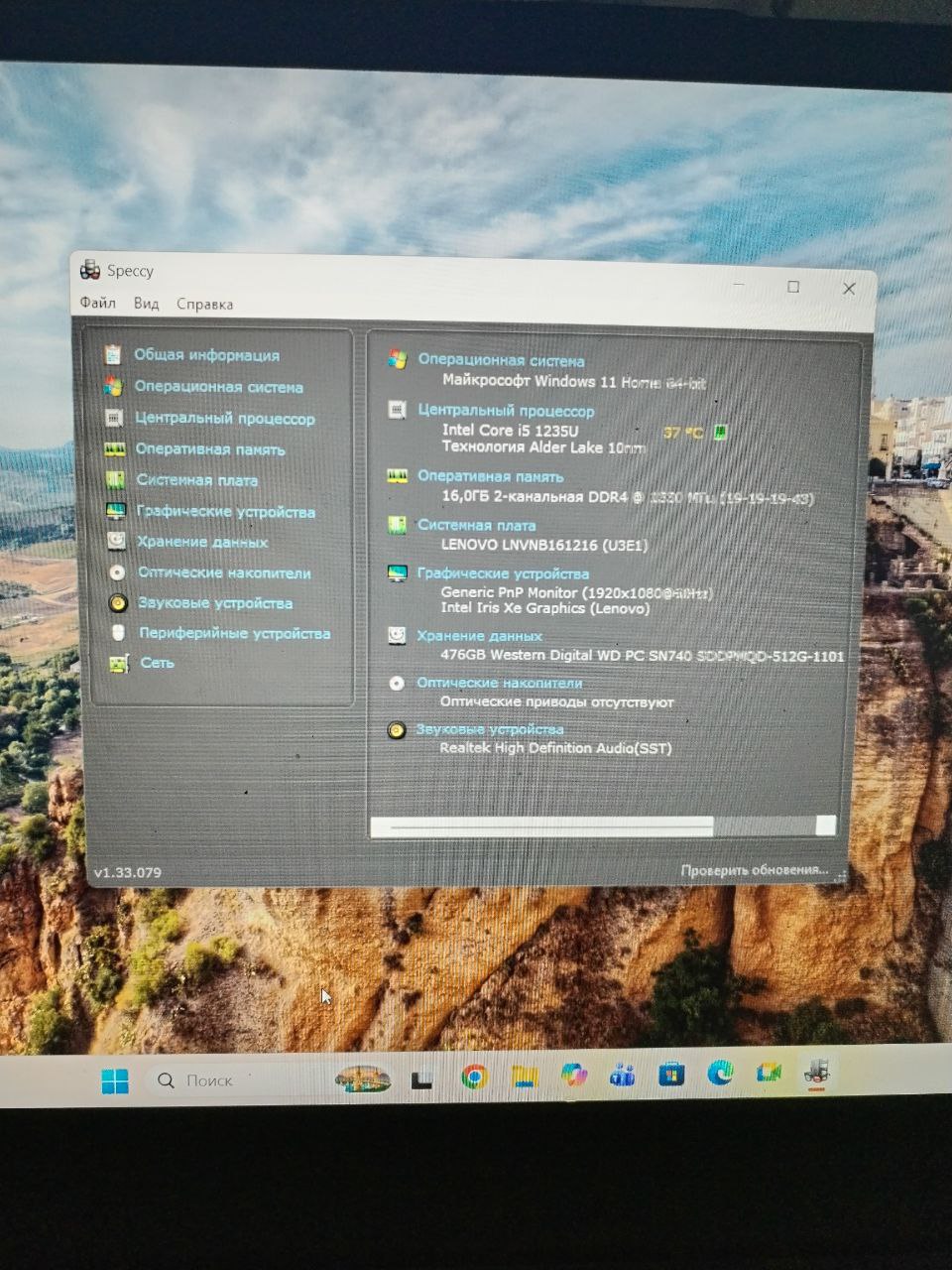Open Центральный процессор section in sidebar

coord(224,419)
